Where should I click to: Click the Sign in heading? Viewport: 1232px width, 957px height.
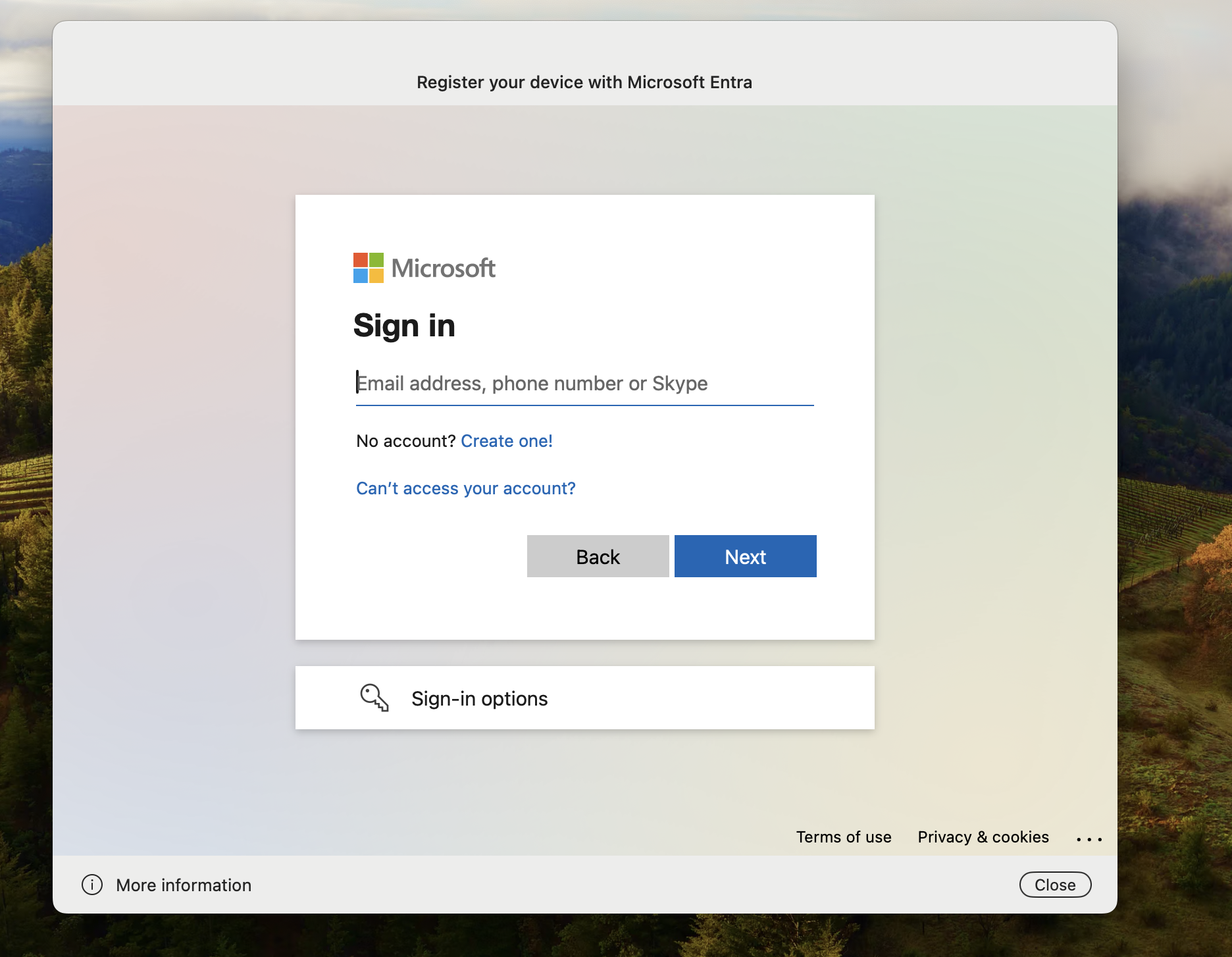pos(404,326)
